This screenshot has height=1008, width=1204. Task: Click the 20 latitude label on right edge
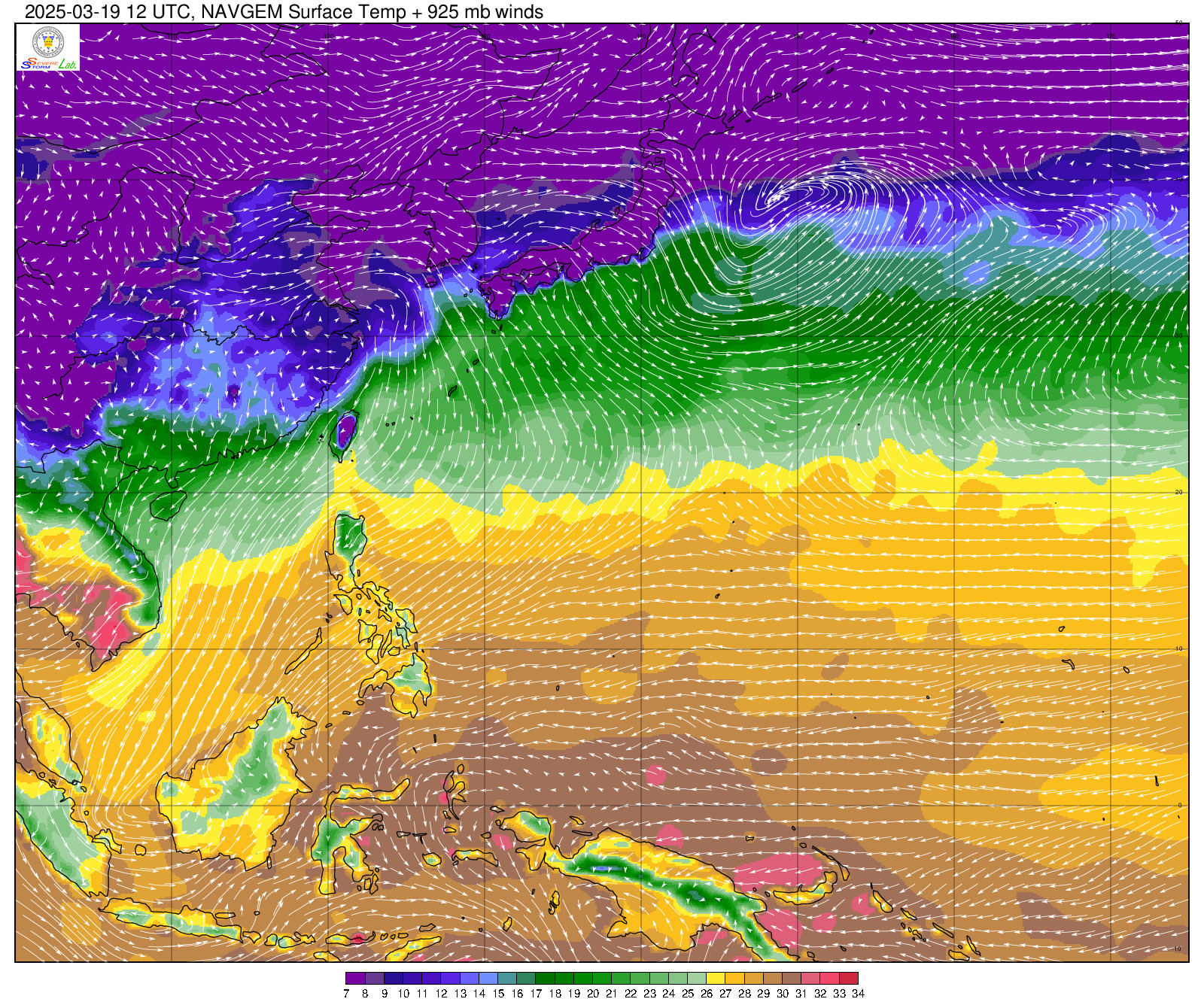tap(1179, 492)
